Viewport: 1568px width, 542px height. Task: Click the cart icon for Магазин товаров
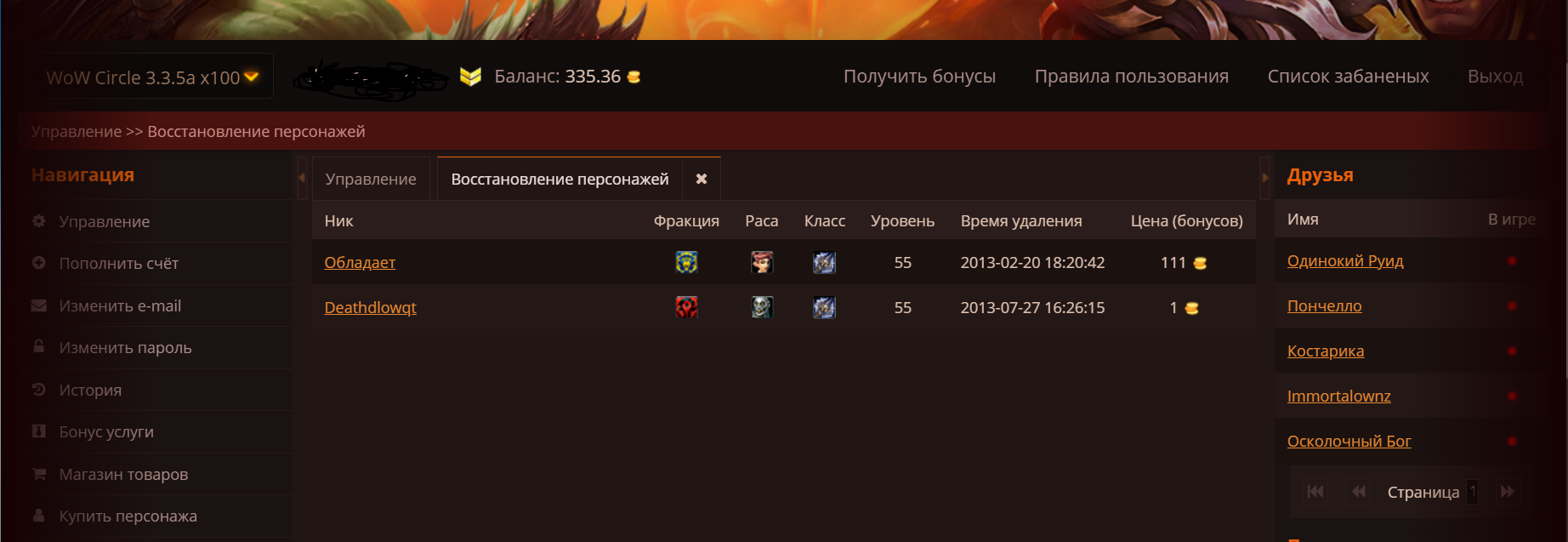pyautogui.click(x=39, y=474)
